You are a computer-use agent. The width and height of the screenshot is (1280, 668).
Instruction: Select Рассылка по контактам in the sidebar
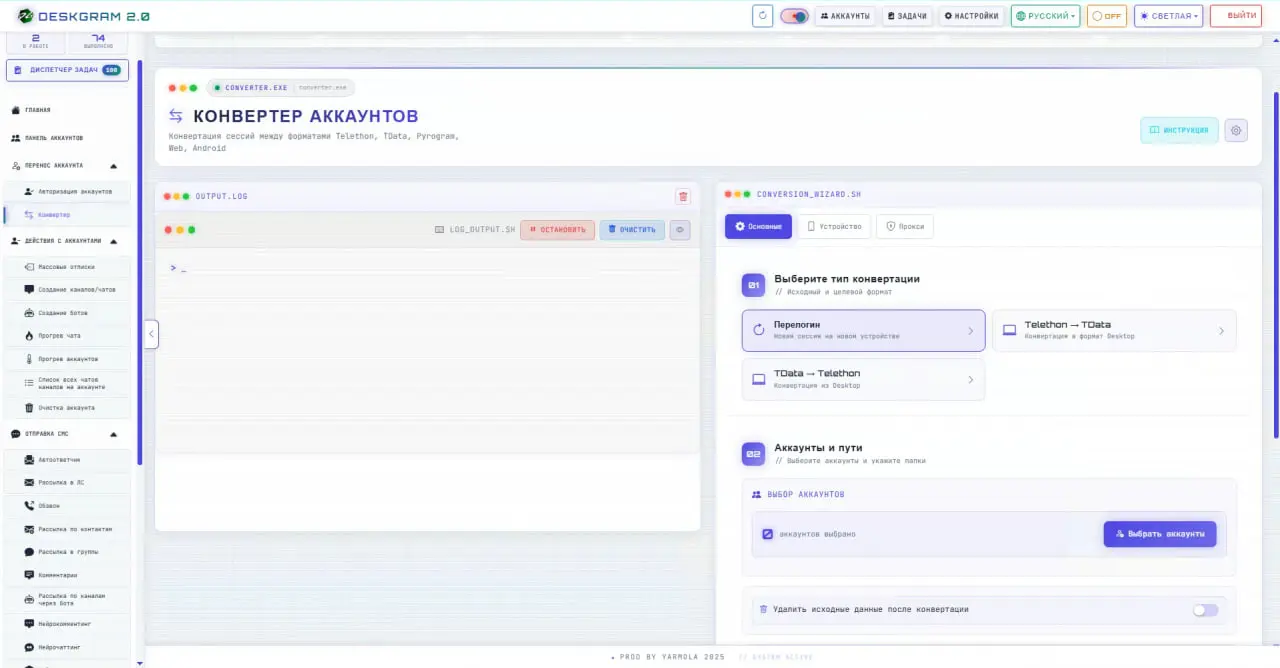tap(66, 529)
